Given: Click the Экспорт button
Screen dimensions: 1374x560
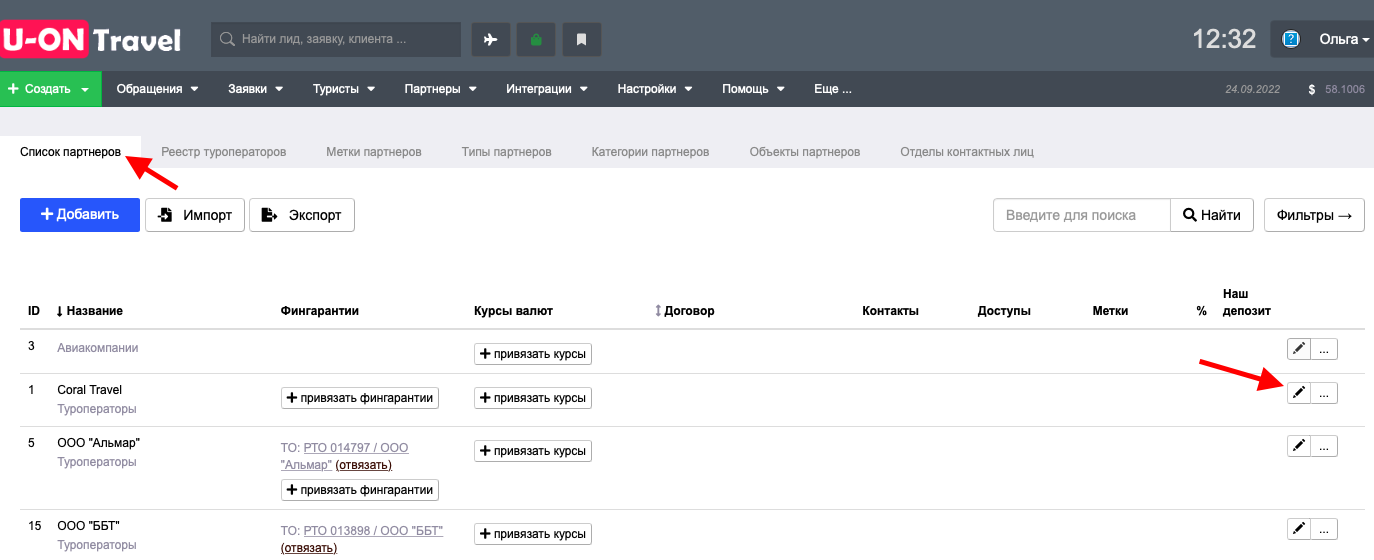Looking at the screenshot, I should pyautogui.click(x=302, y=215).
